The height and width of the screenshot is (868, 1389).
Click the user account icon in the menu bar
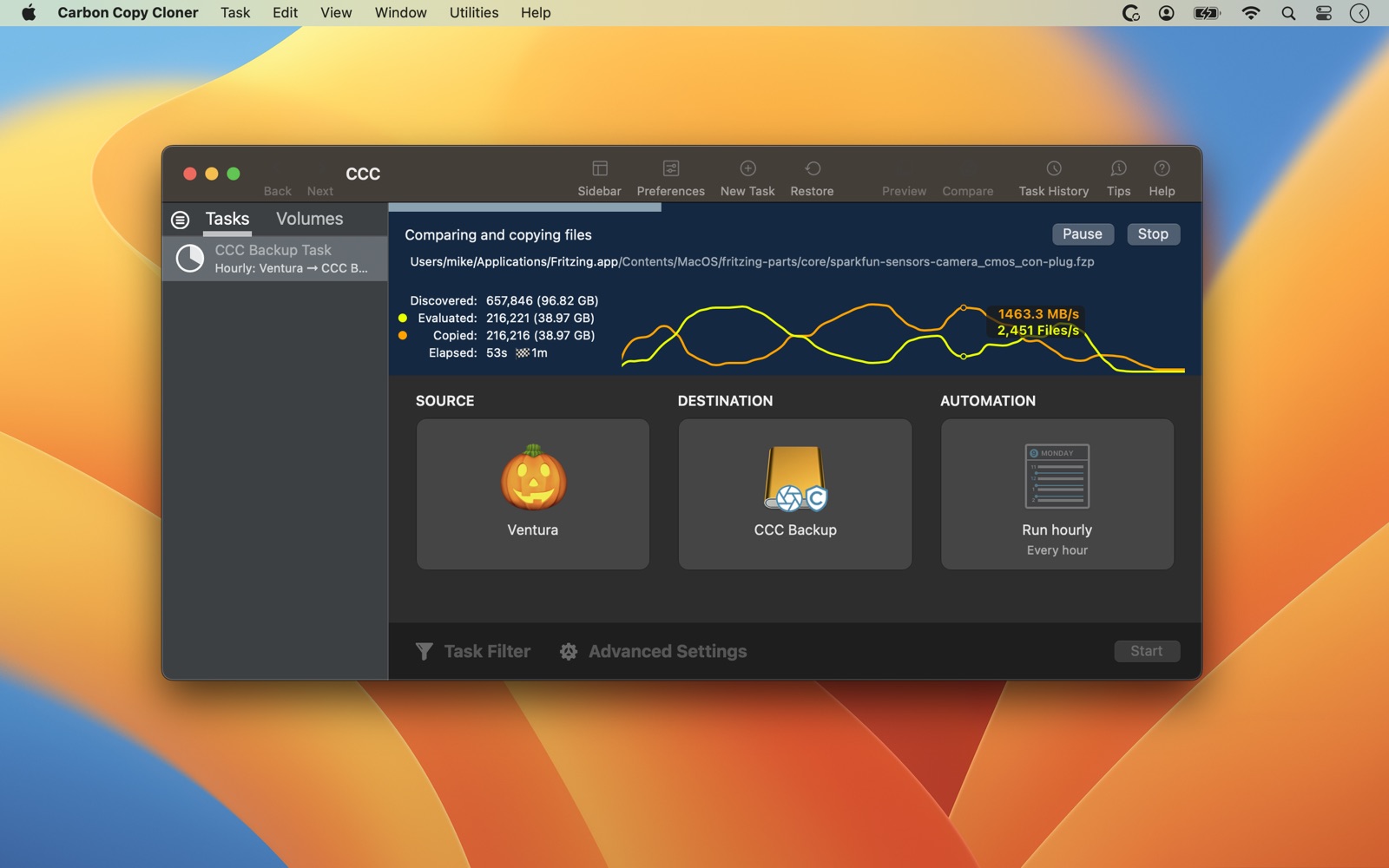(1167, 13)
